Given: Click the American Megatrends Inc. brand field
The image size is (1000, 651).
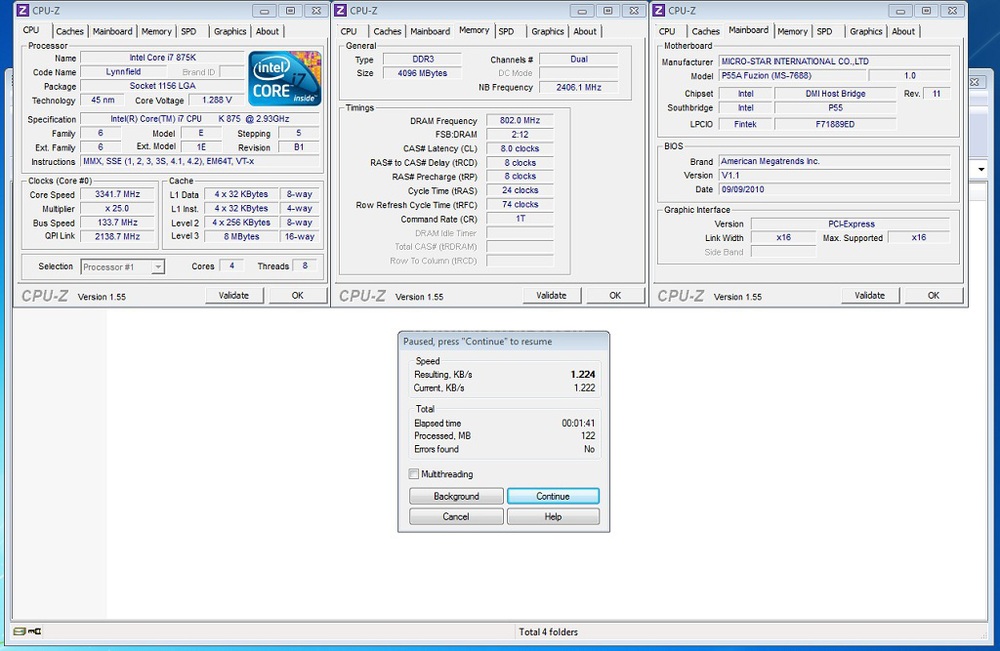Looking at the screenshot, I should (834, 161).
